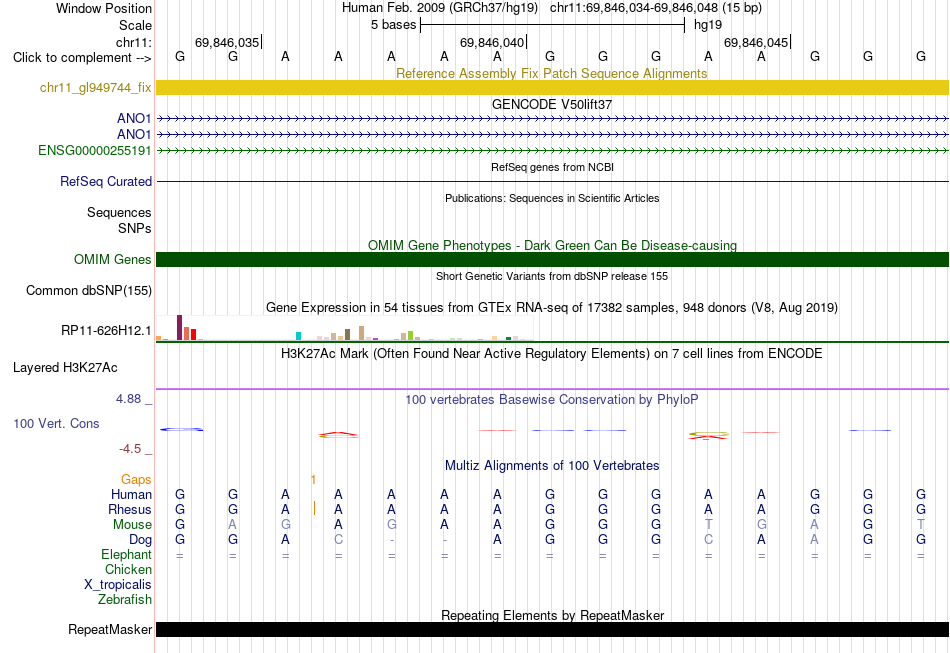Click 'Click to complement -->' label

pyautogui.click(x=82, y=58)
